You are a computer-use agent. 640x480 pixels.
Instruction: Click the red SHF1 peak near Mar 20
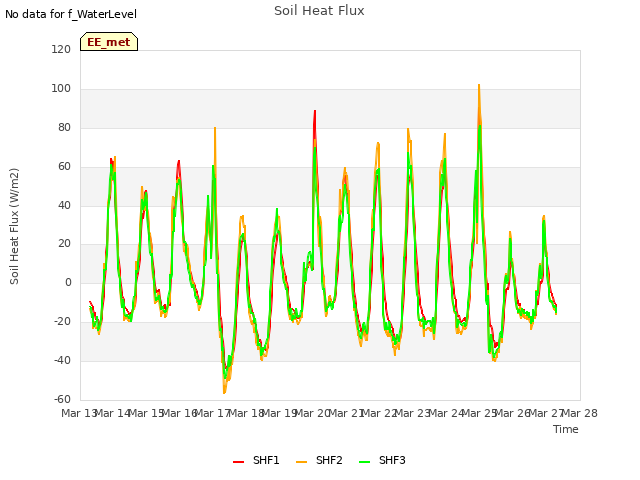(315, 111)
